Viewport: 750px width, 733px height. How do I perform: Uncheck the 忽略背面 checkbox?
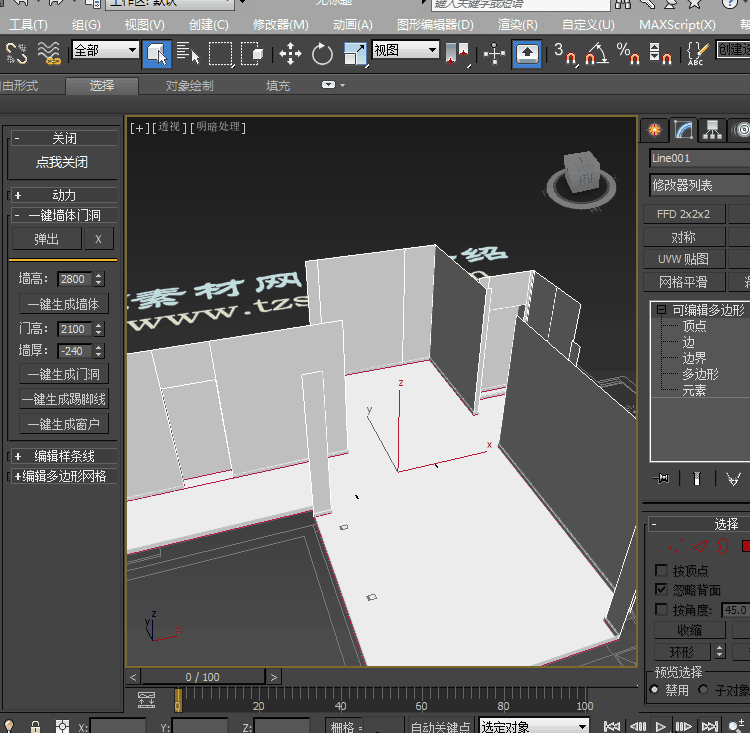tap(661, 590)
